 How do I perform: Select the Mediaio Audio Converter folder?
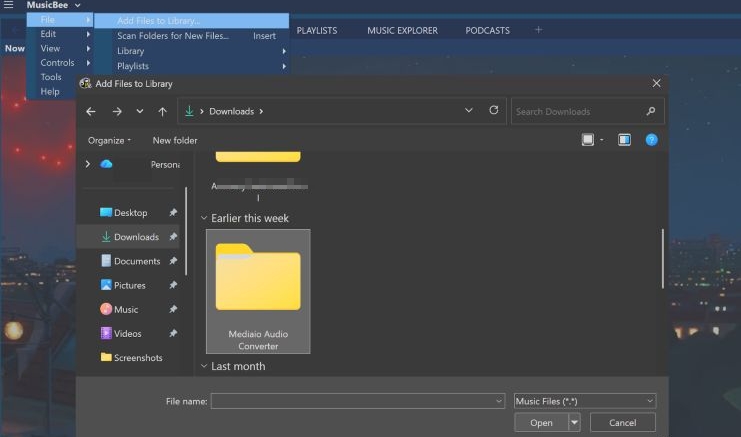coord(258,291)
